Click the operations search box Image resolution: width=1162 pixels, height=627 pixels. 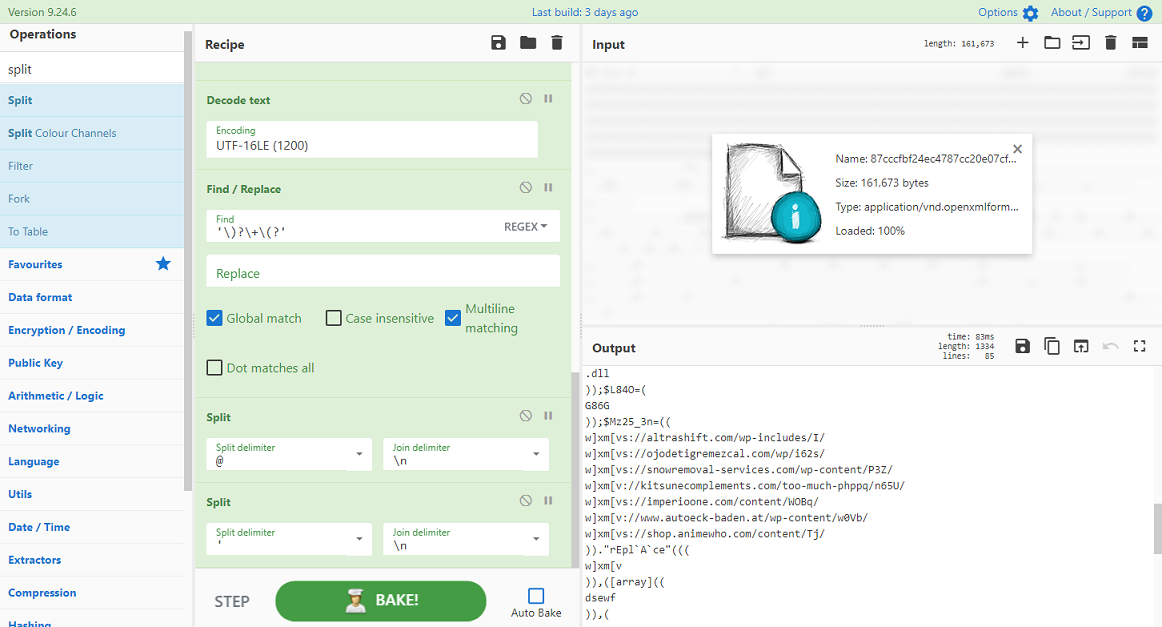pos(92,69)
